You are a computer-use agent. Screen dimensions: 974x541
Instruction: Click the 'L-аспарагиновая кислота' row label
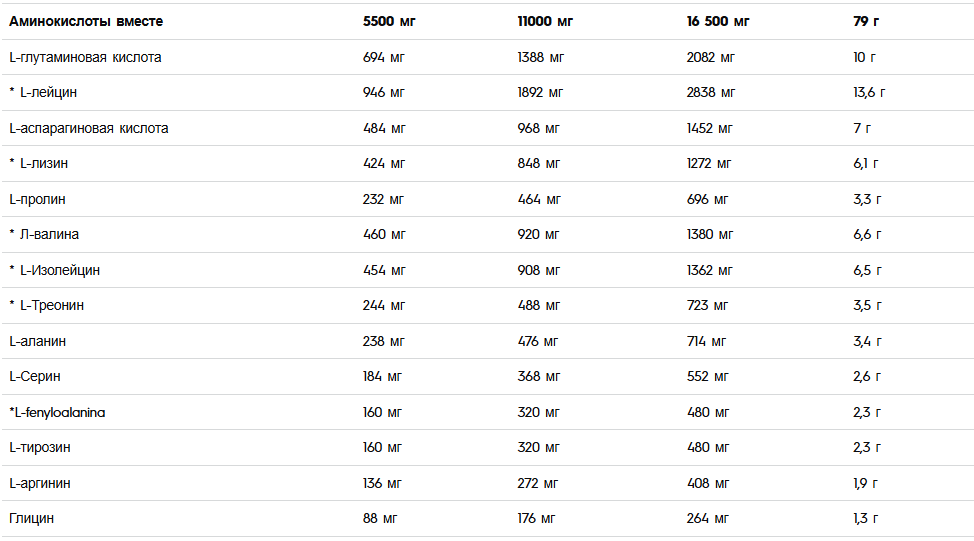point(89,128)
